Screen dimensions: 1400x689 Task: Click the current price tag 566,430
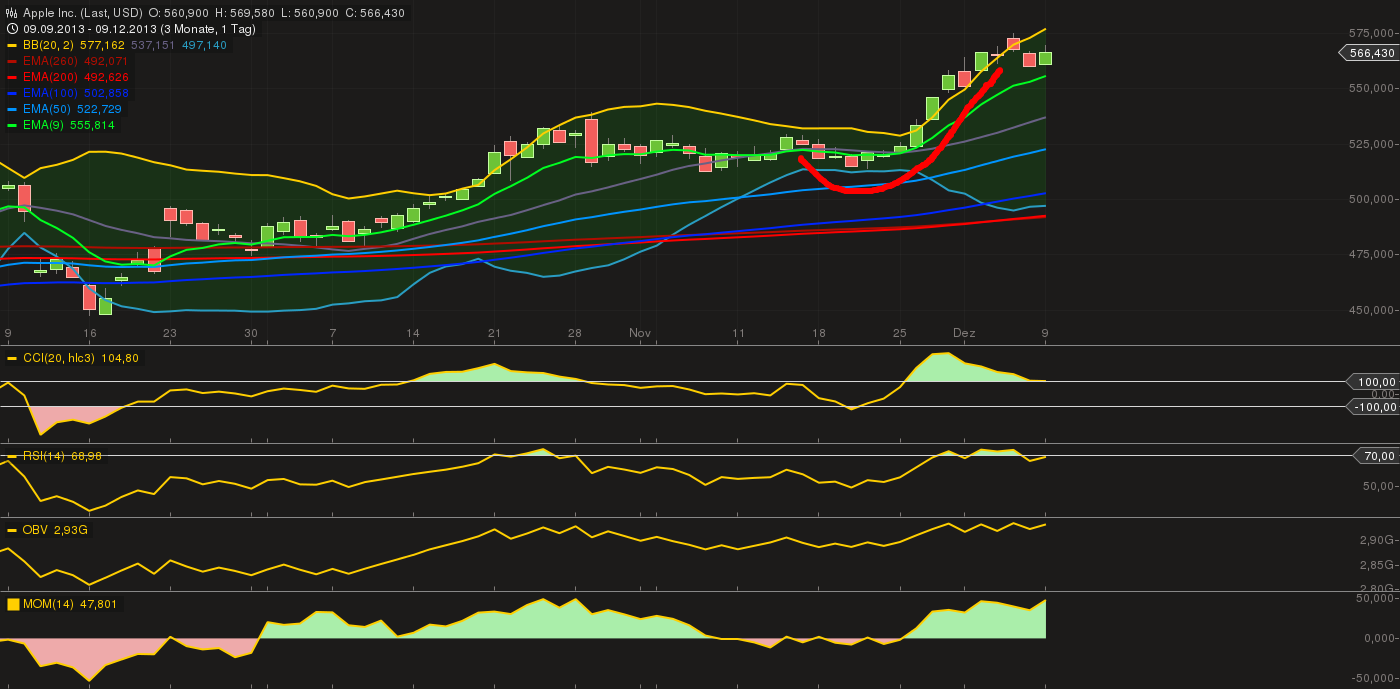pos(1370,53)
